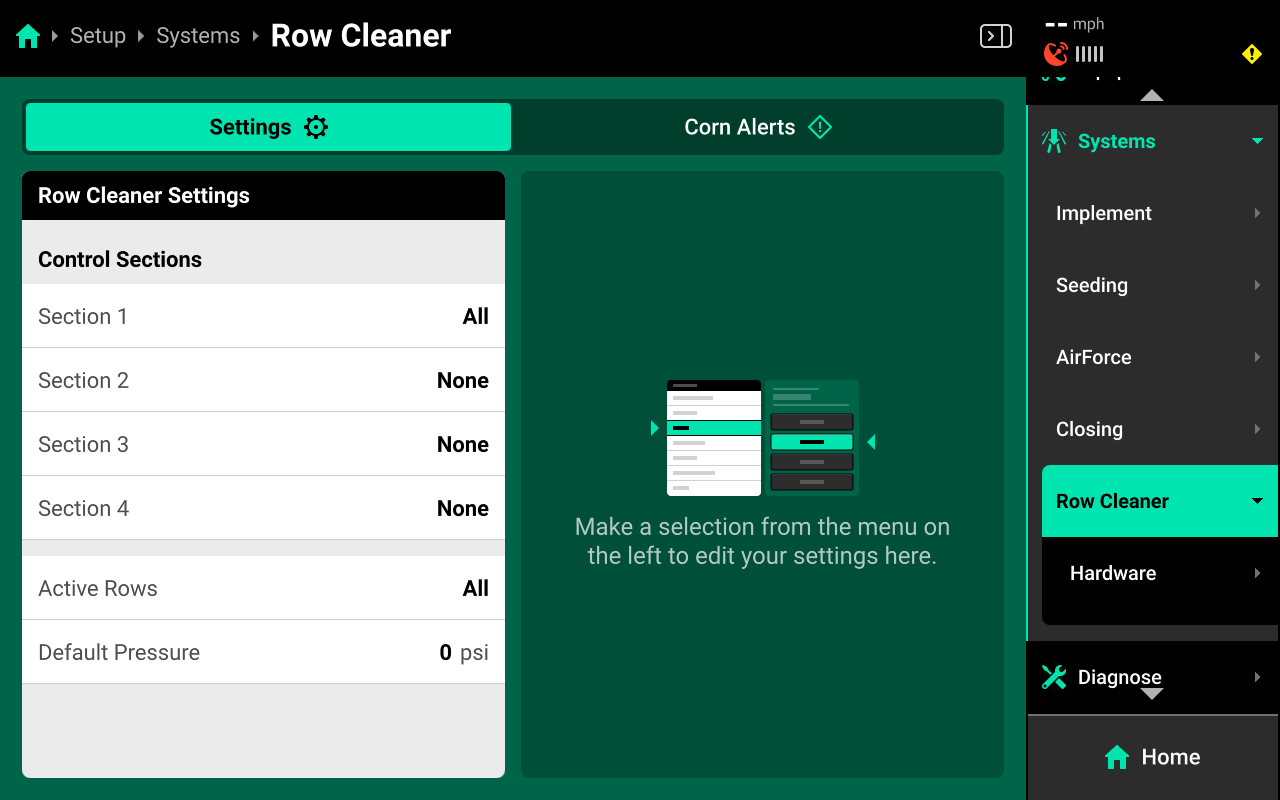Screen dimensions: 1280x800
Task: Select the Default Pressure setting row
Action: pyautogui.click(x=263, y=652)
